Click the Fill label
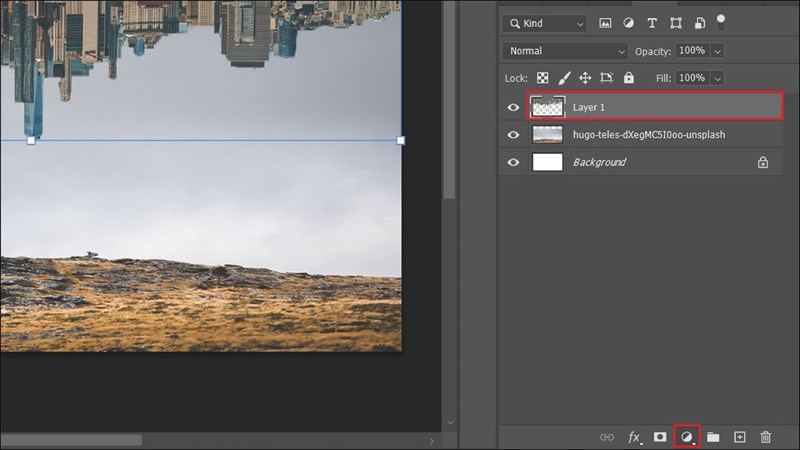 pos(663,79)
